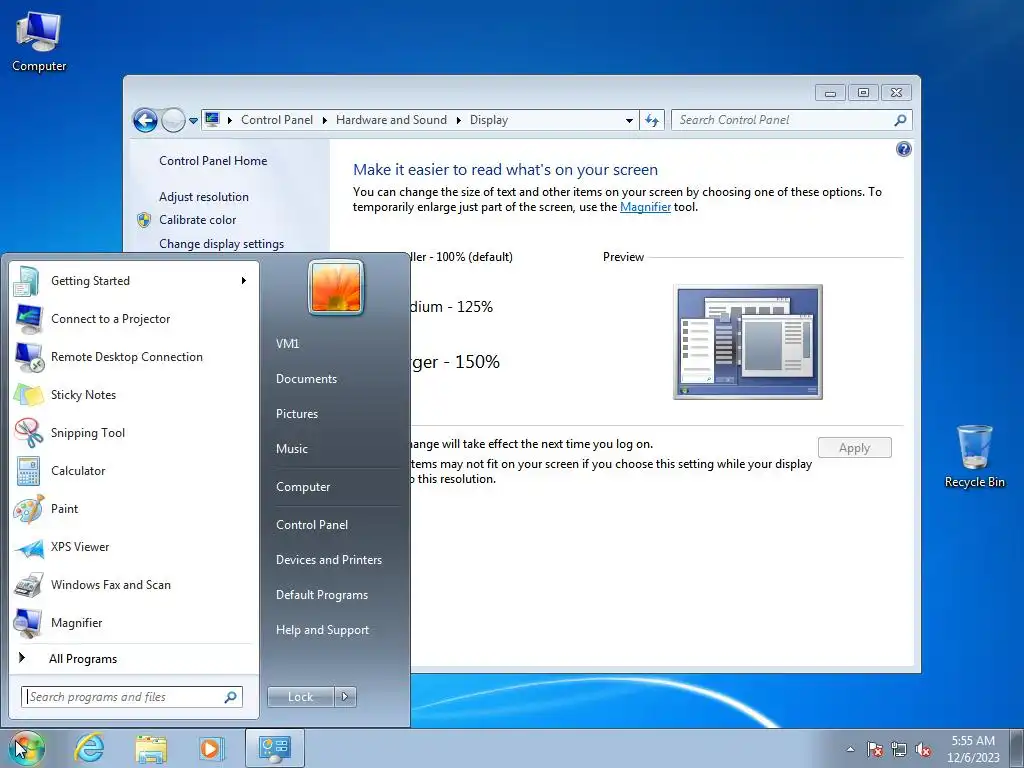The width and height of the screenshot is (1024, 768).
Task: Click the network status tray icon
Action: [x=899, y=750]
